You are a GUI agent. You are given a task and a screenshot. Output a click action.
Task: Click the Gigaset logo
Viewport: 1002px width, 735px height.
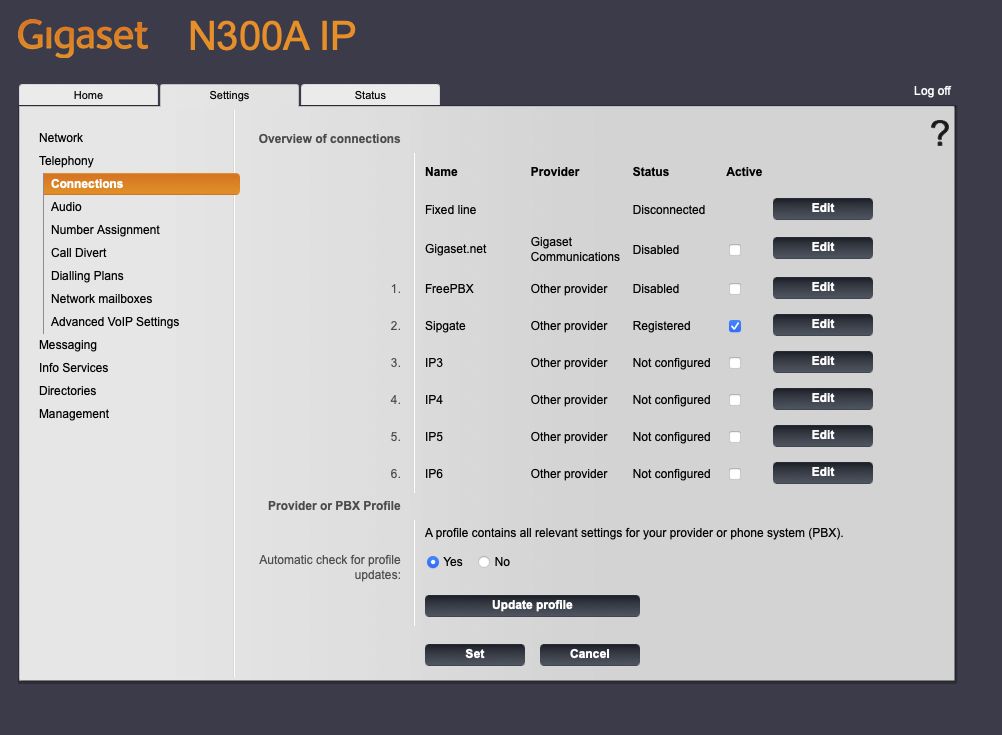tap(83, 36)
